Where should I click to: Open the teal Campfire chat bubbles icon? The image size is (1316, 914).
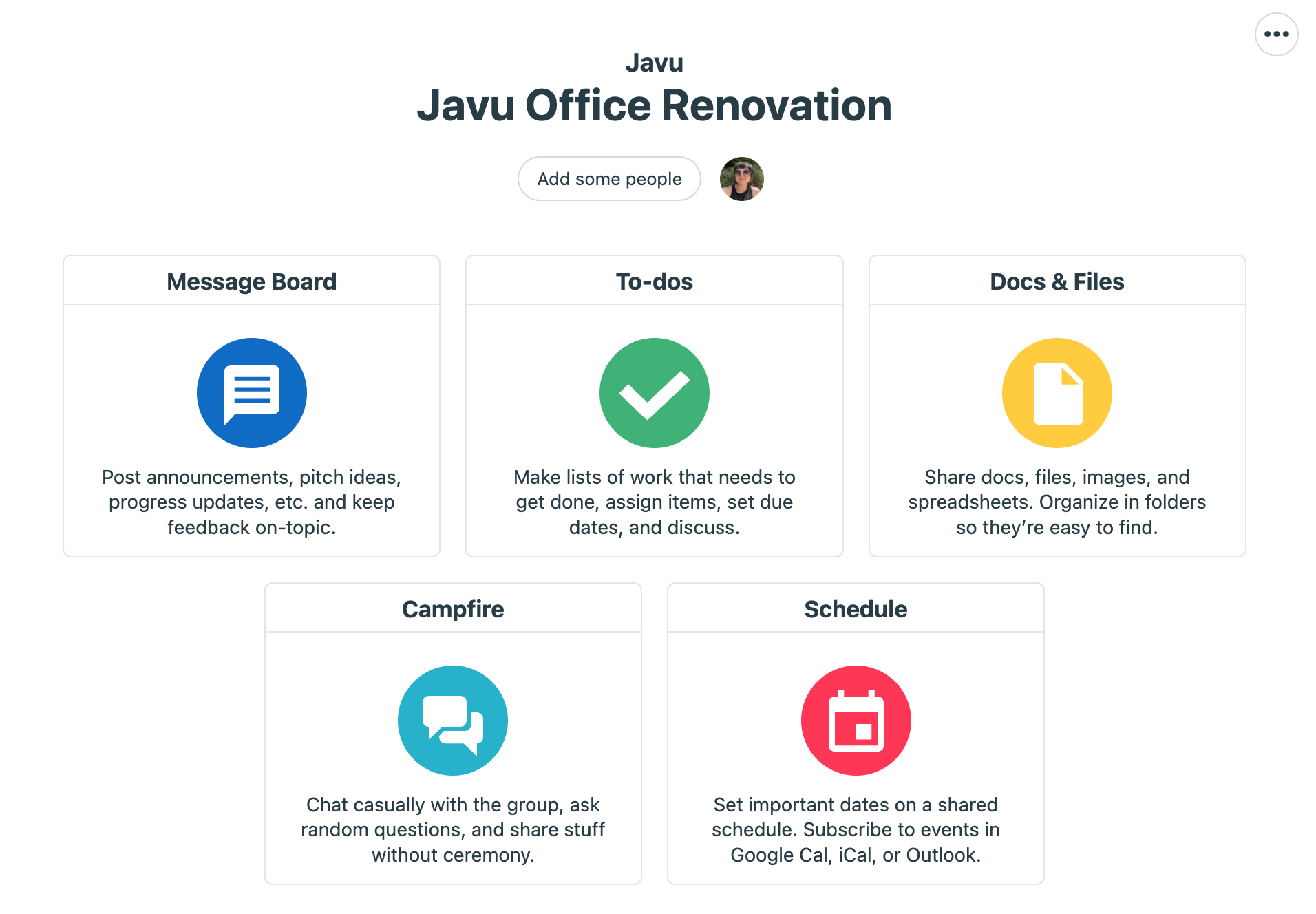pyautogui.click(x=453, y=720)
